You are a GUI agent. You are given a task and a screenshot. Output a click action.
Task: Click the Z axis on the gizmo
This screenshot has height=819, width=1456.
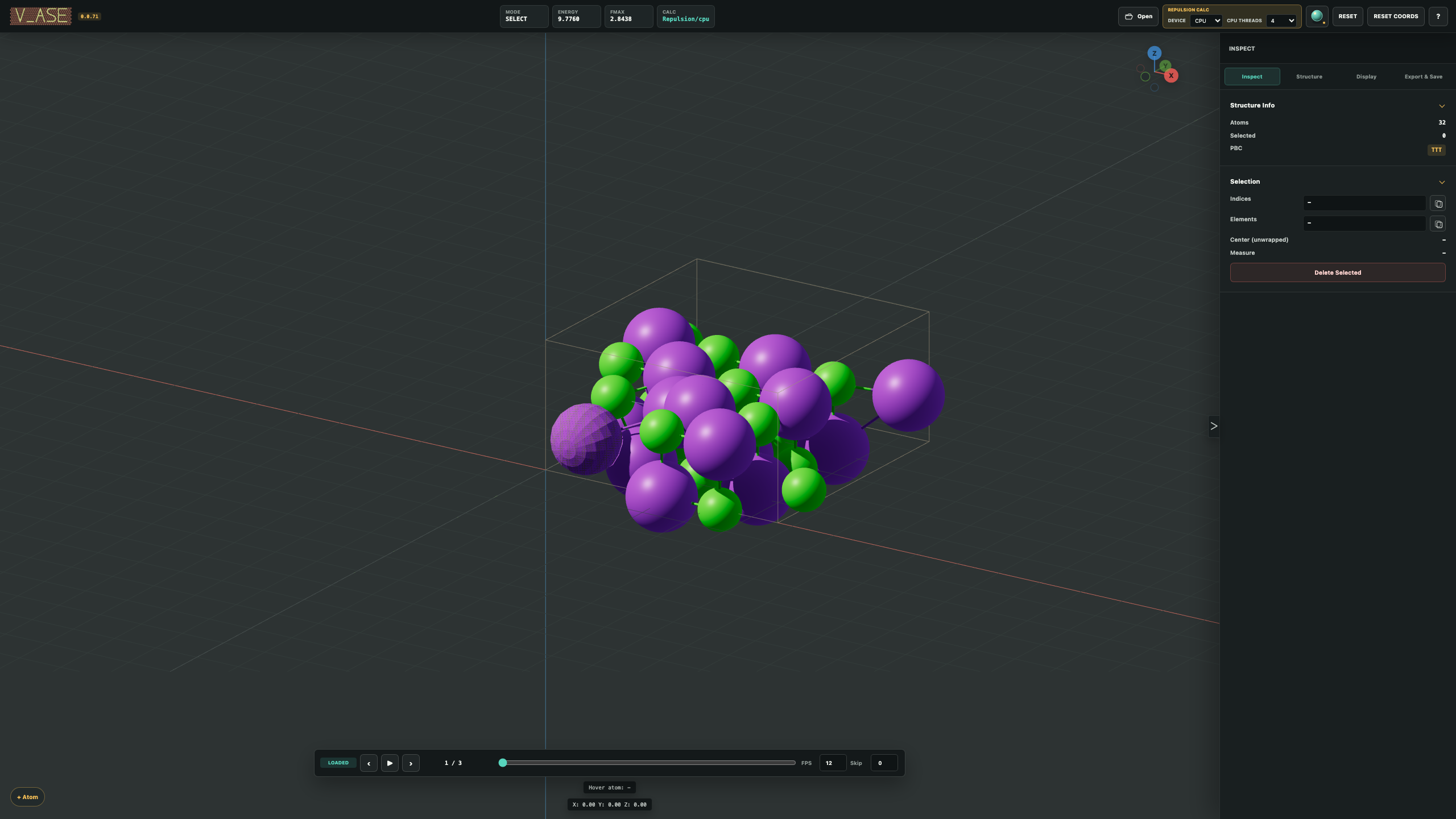pyautogui.click(x=1154, y=53)
